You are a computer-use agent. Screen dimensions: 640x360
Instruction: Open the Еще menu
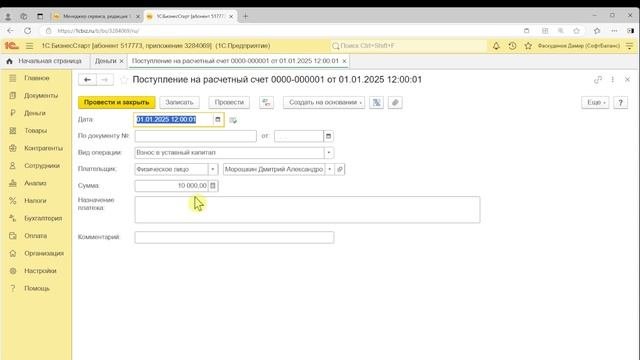[595, 102]
